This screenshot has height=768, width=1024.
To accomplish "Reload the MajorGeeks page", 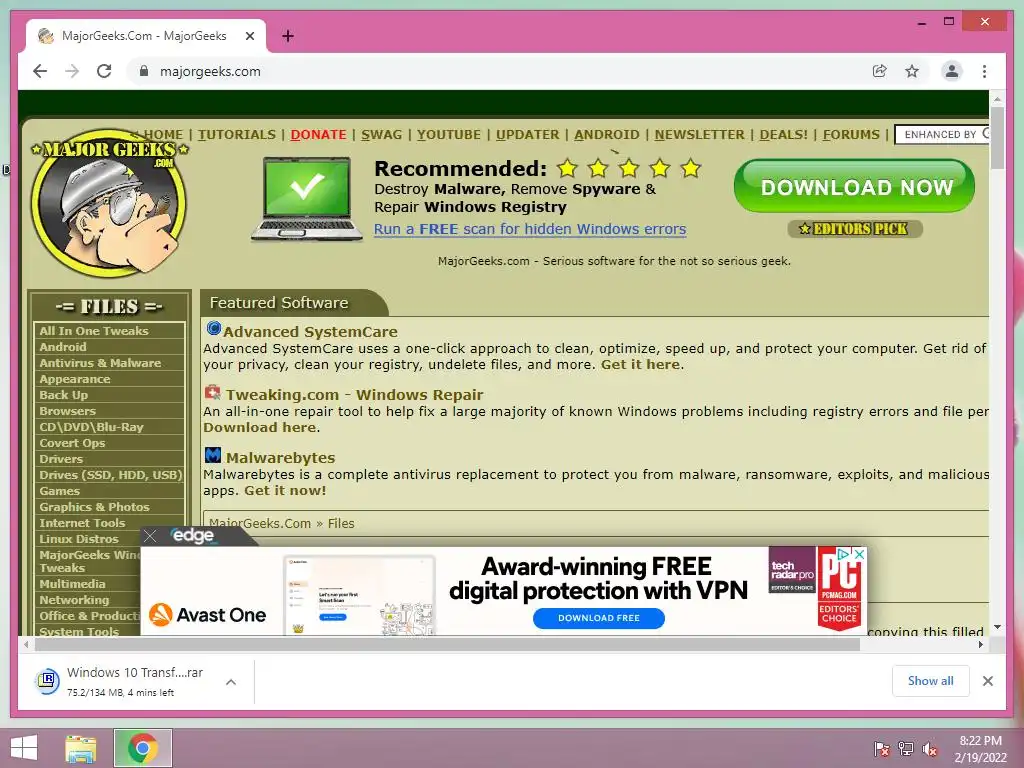I will [104, 71].
